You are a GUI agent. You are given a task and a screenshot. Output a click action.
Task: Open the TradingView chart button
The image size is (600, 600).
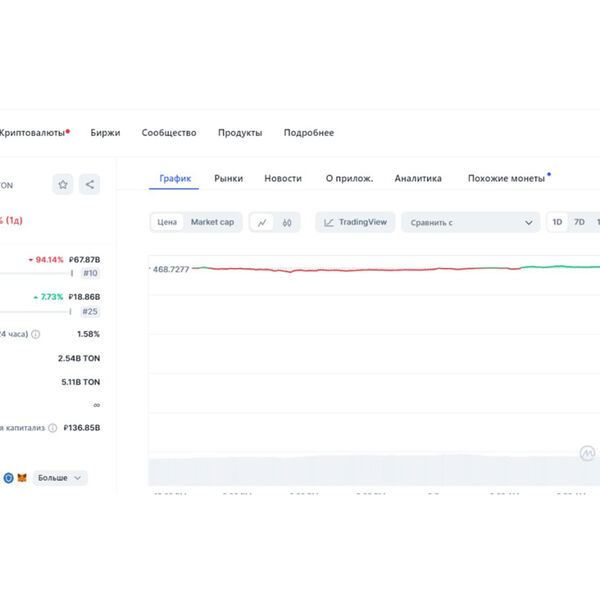pos(355,222)
